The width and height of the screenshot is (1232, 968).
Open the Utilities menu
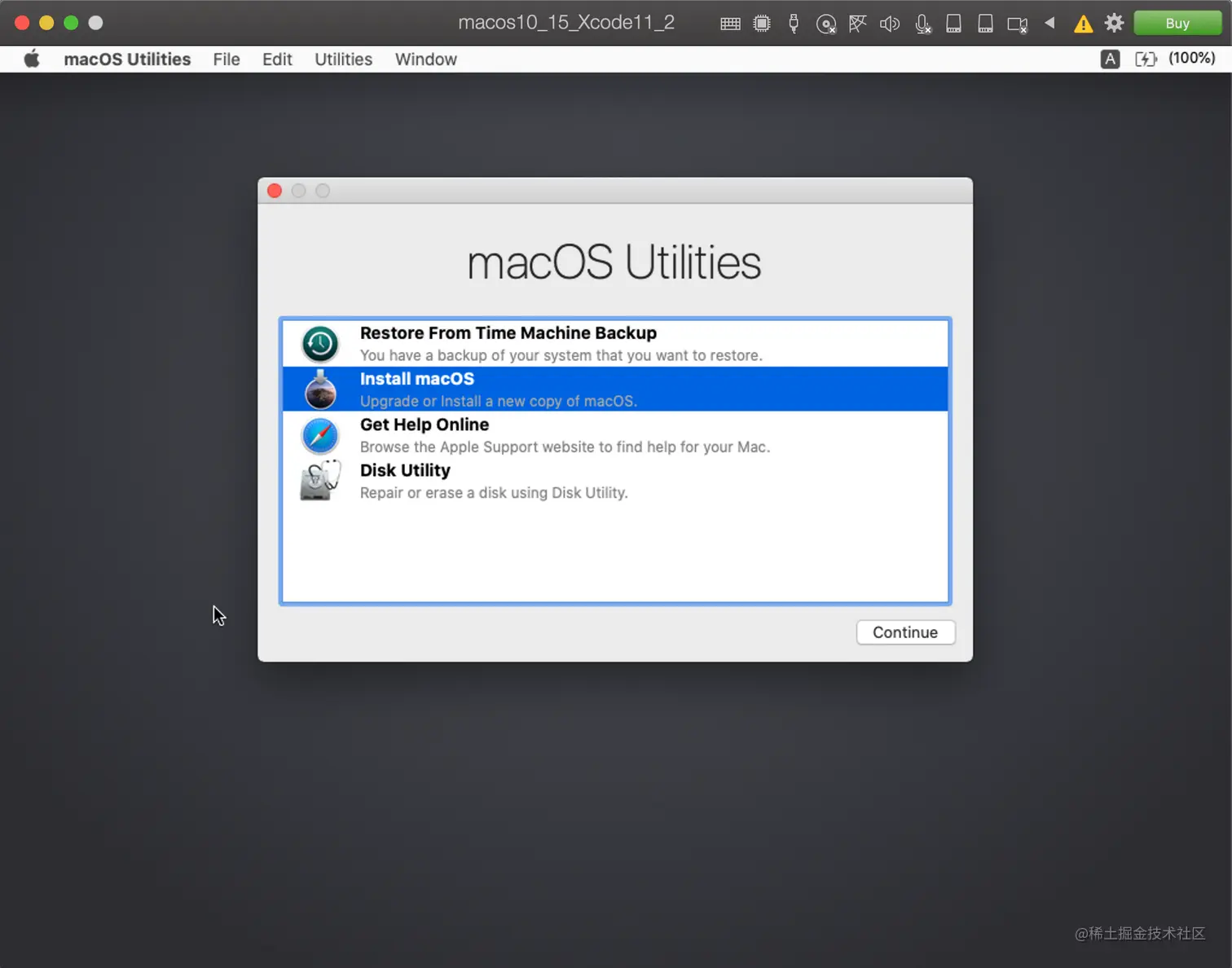343,59
